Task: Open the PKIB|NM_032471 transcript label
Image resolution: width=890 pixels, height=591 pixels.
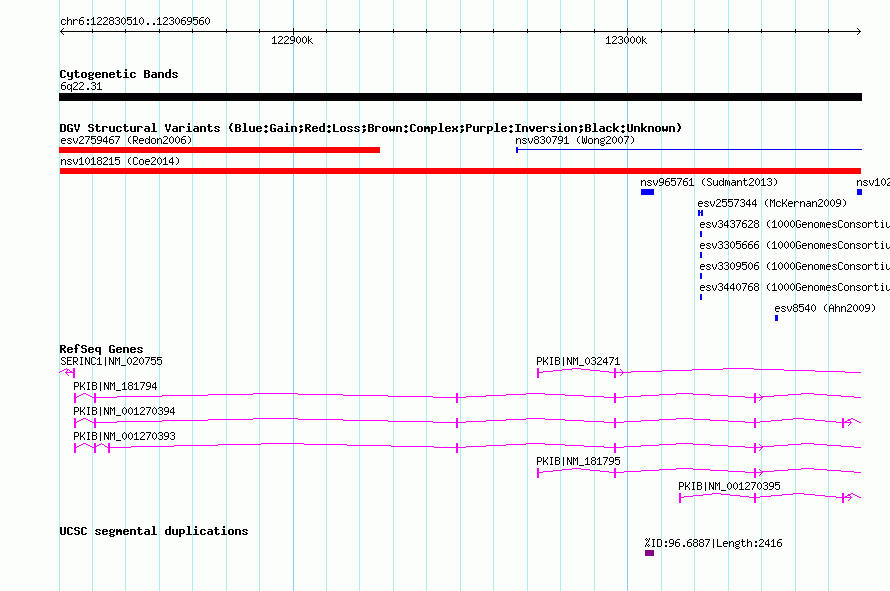Action: click(578, 361)
